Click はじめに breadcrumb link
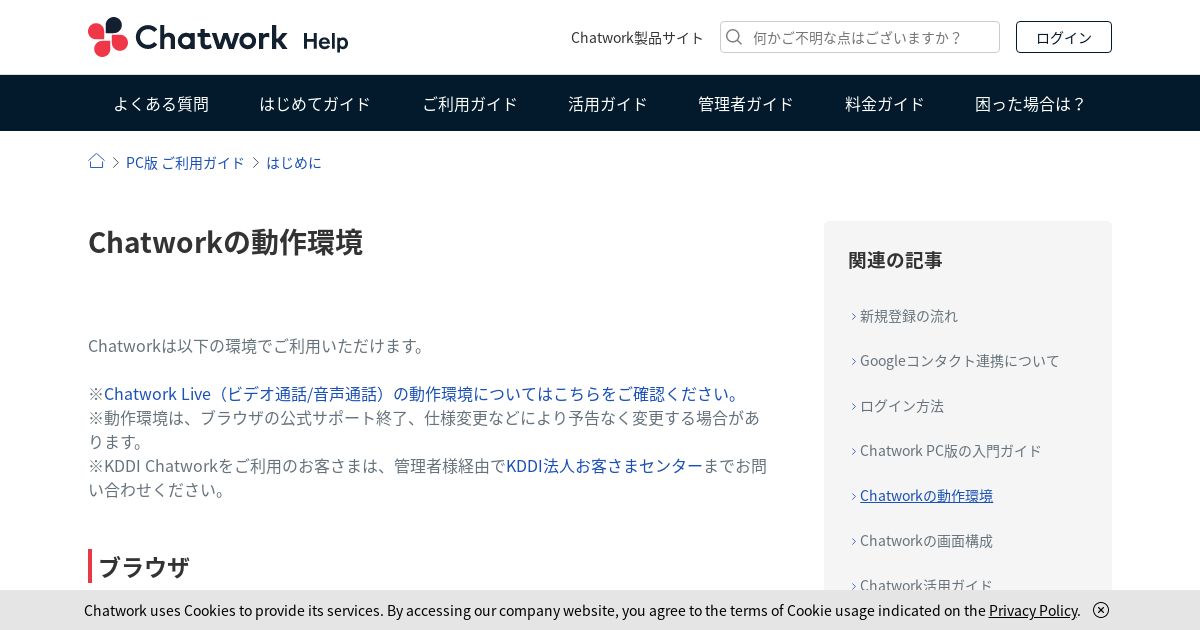This screenshot has width=1200, height=630. pos(294,162)
